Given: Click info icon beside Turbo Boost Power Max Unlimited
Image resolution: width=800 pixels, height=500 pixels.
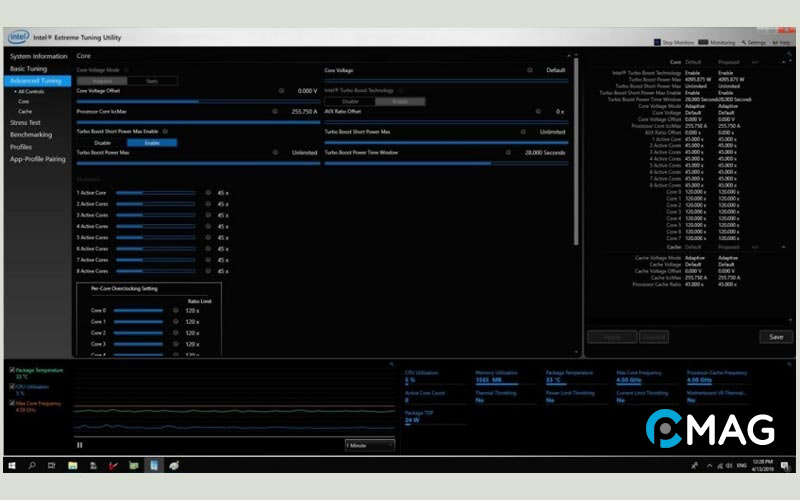Looking at the screenshot, I should [x=276, y=152].
